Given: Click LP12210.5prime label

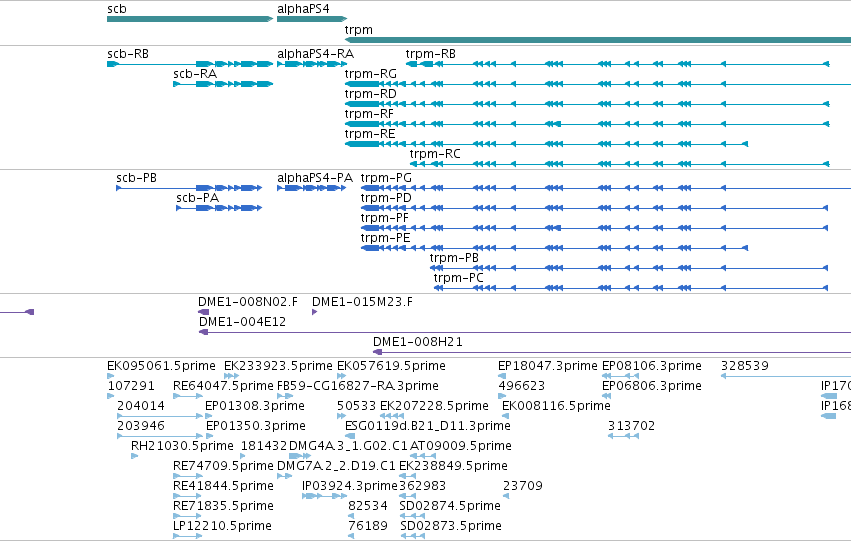Looking at the screenshot, I should (223, 526).
